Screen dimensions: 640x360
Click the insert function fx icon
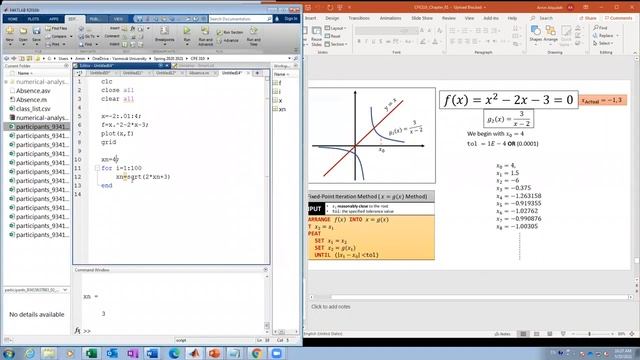[133, 29]
